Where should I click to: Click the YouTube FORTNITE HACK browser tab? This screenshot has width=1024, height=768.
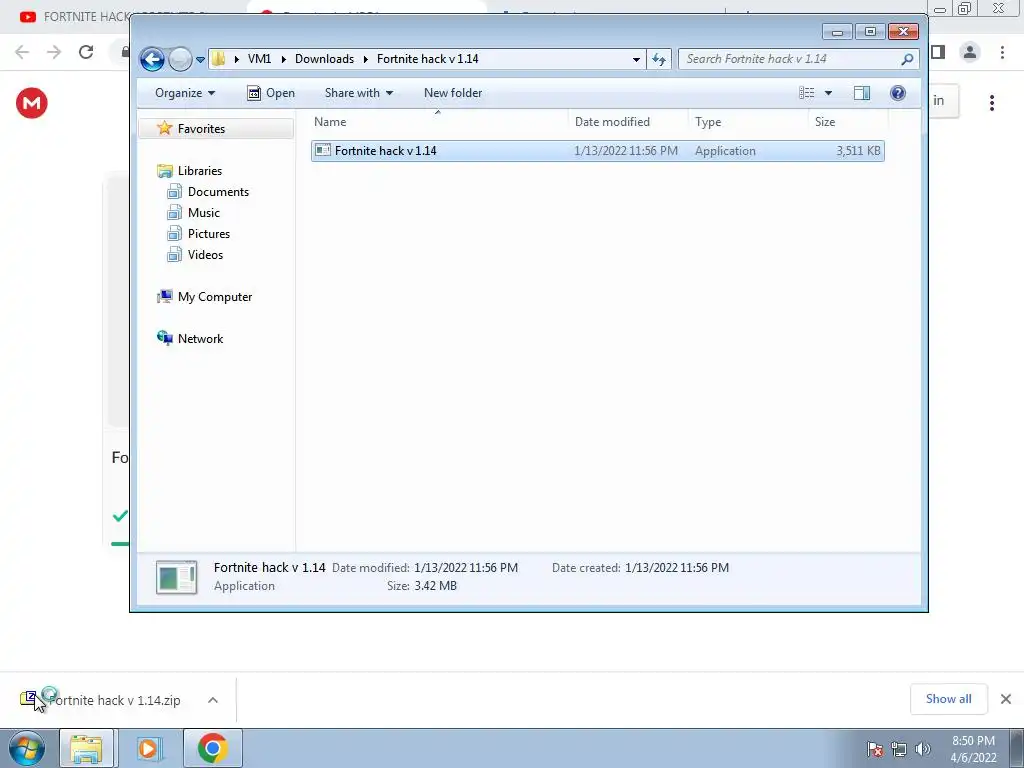75,16
